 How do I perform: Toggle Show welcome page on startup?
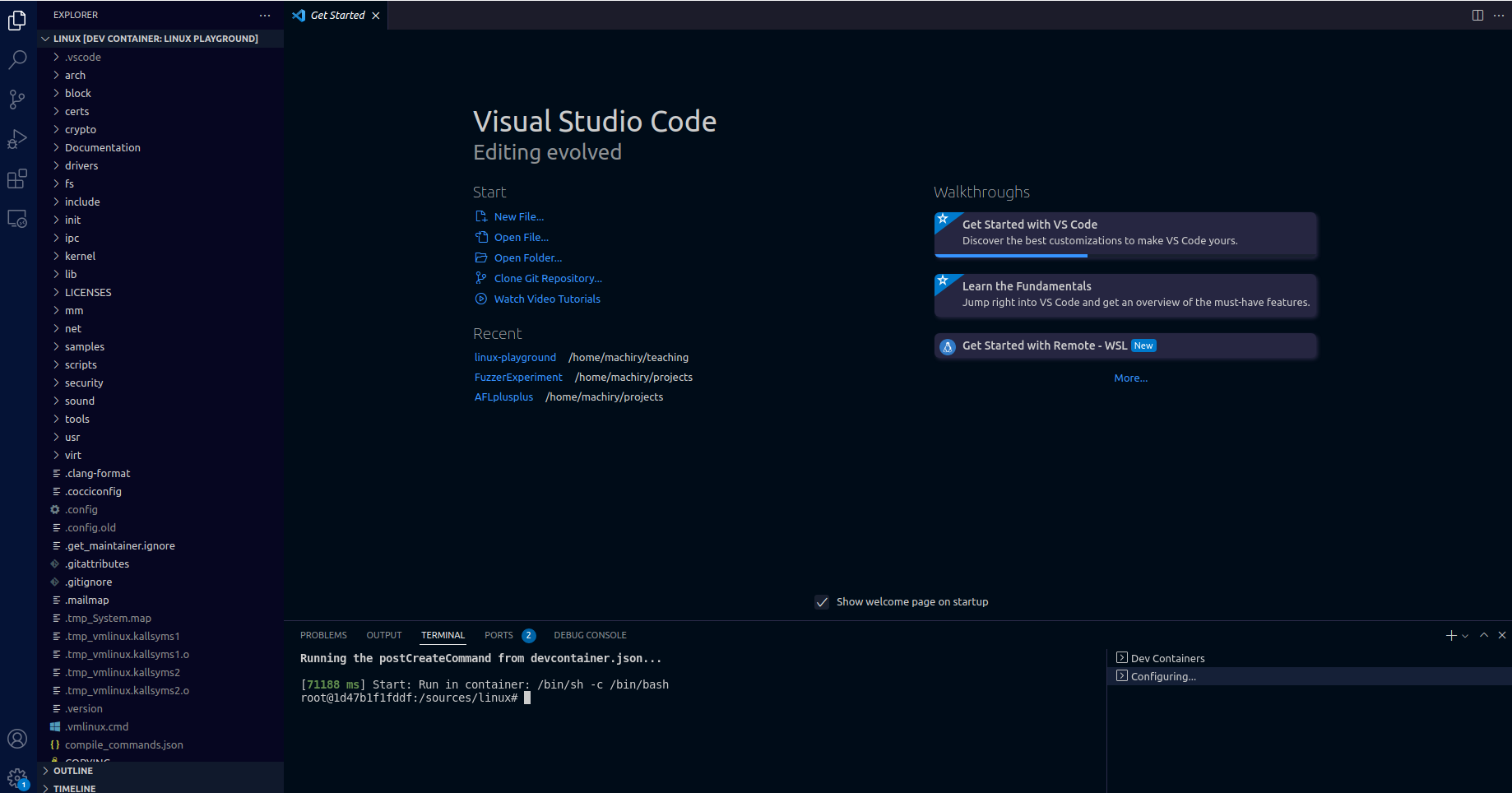(822, 602)
